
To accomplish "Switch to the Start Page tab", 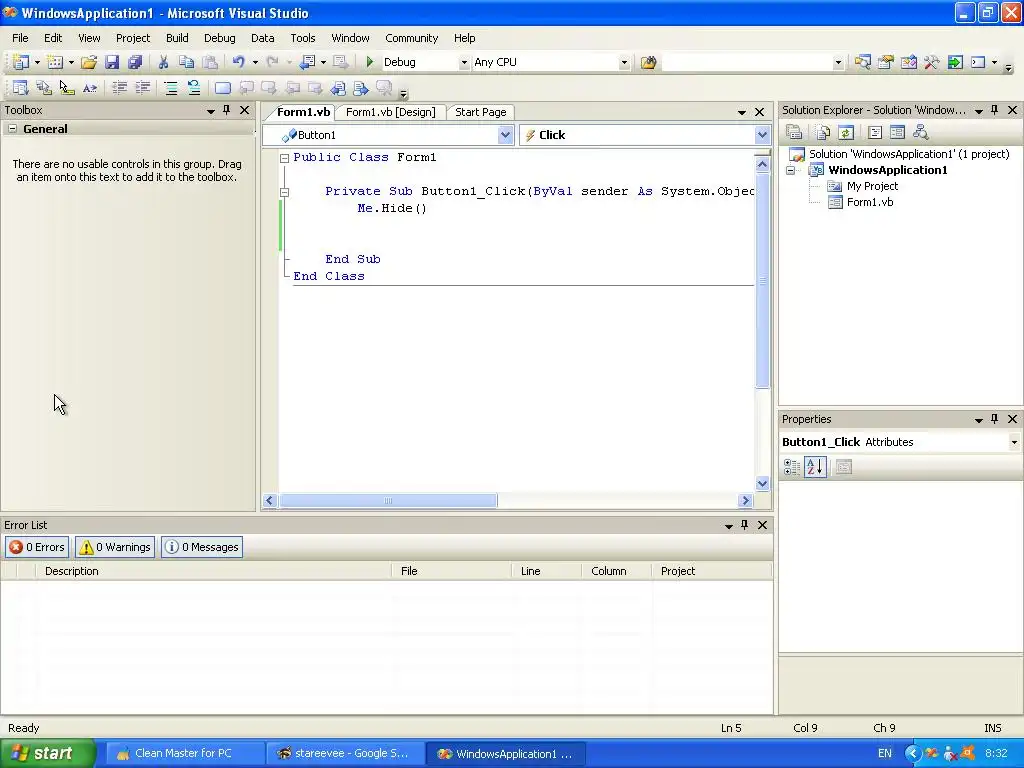I will click(x=481, y=112).
